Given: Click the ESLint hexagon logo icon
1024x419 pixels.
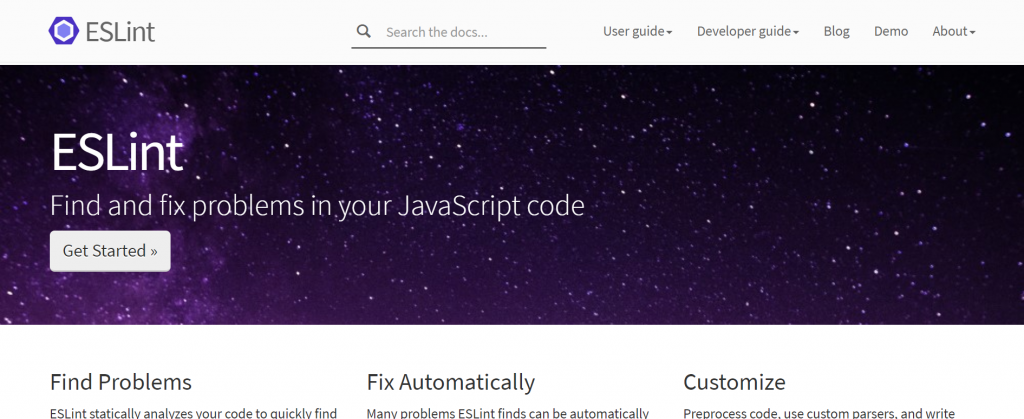Looking at the screenshot, I should tap(64, 31).
